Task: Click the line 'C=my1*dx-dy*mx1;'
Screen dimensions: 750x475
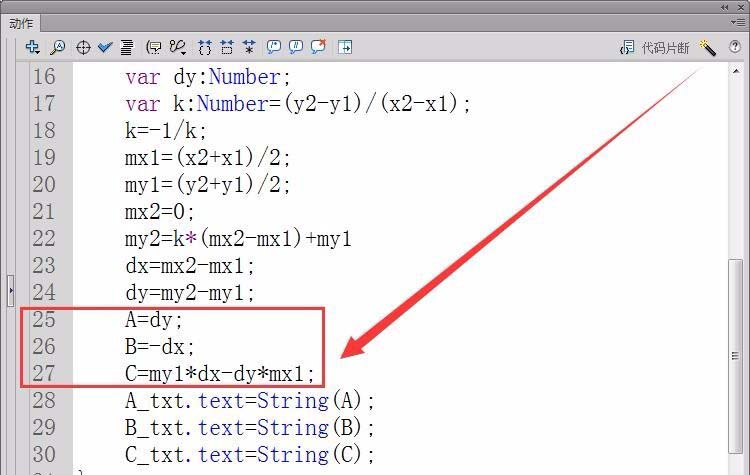Action: pos(220,374)
